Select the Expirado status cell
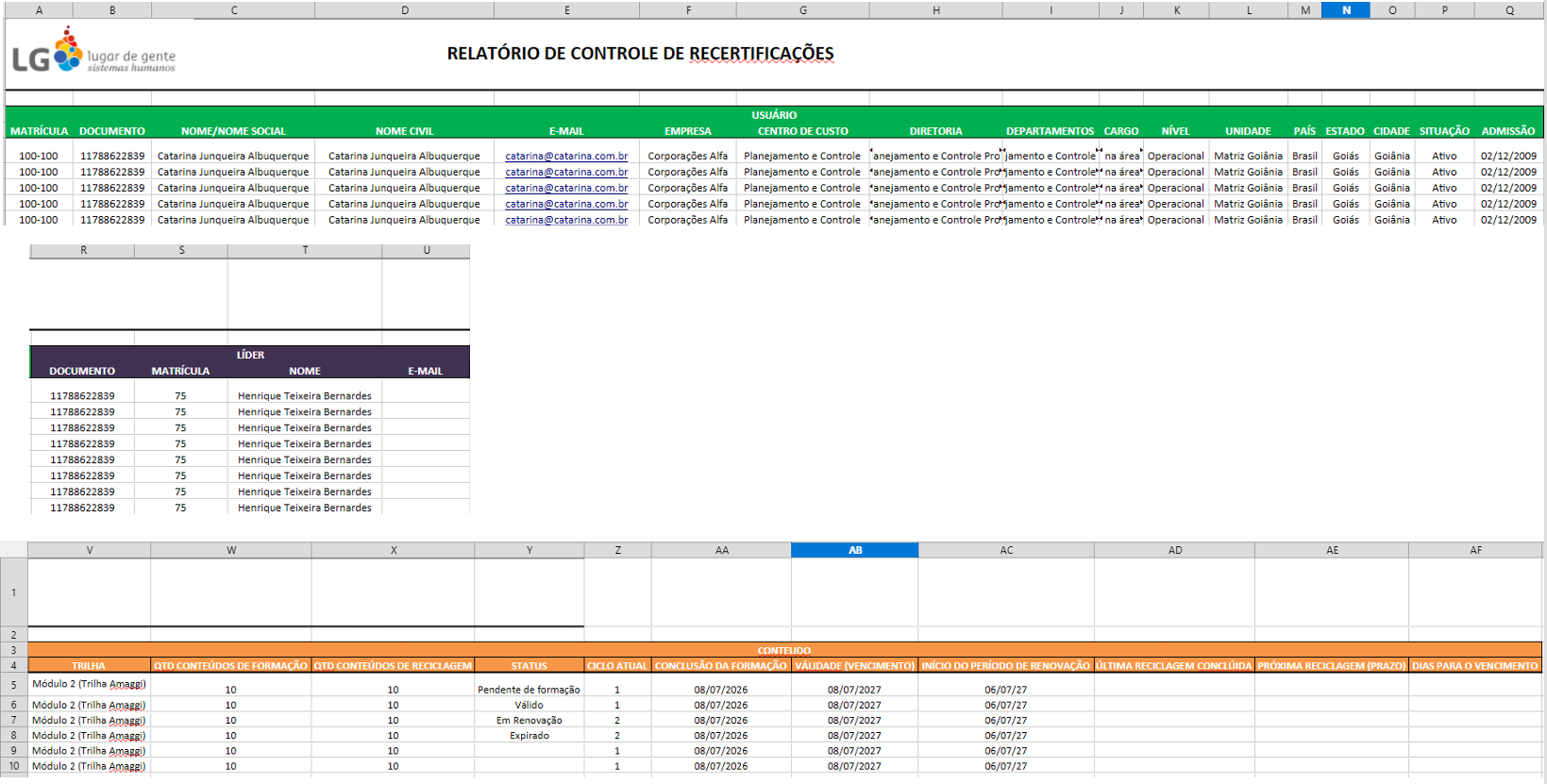1547x784 pixels. [530, 735]
